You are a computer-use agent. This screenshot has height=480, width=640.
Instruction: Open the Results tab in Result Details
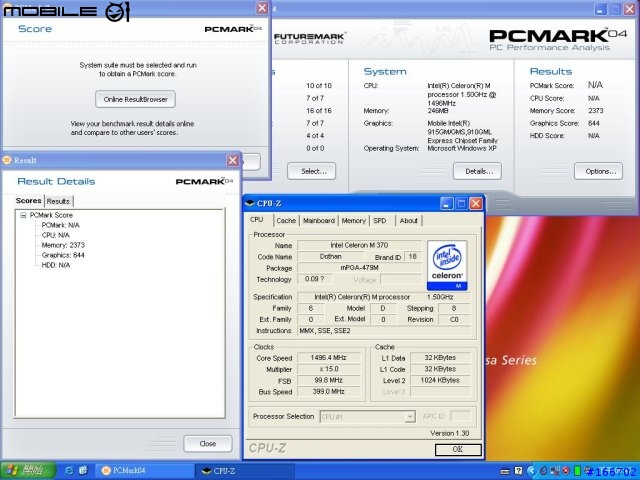point(58,201)
